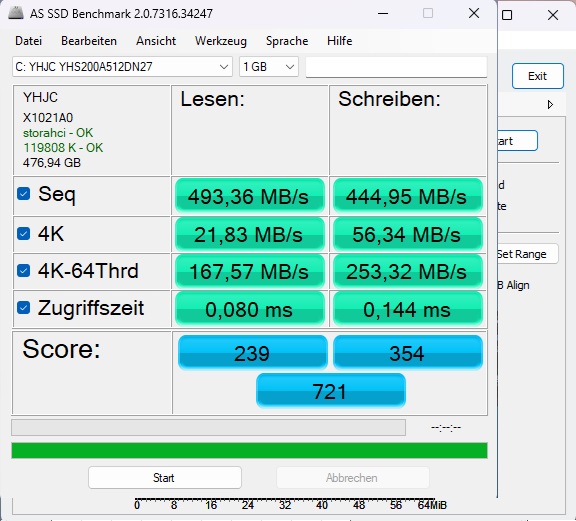
Task: Click the read access time 0,080 ms
Action: 250,309
